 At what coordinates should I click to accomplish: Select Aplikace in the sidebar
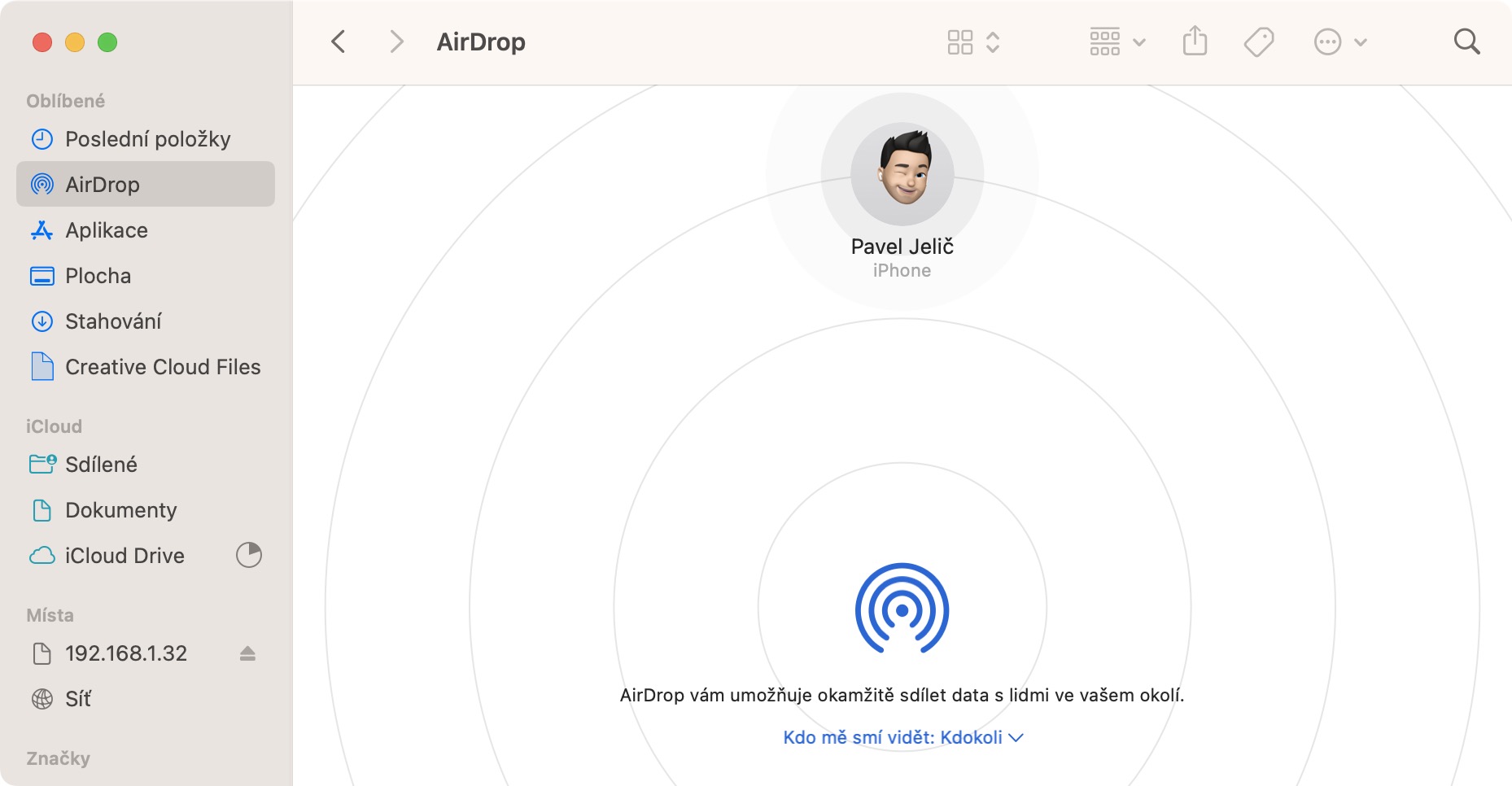coord(107,230)
